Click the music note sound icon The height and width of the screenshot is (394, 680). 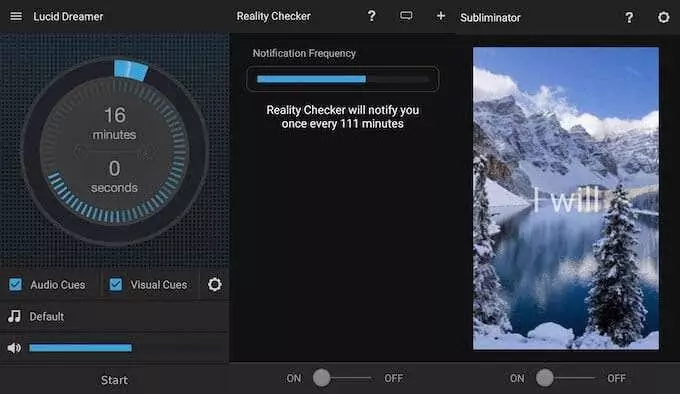click(x=14, y=316)
